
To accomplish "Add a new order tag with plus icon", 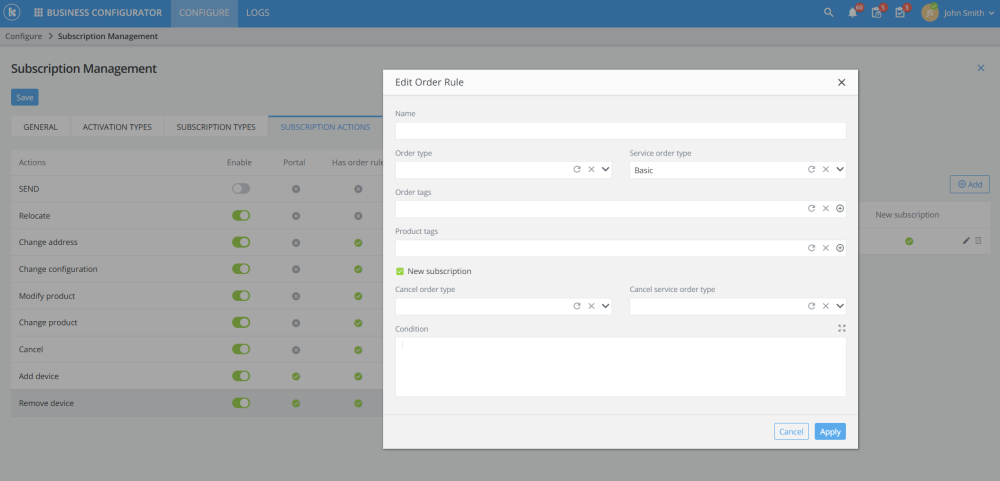I will (840, 209).
